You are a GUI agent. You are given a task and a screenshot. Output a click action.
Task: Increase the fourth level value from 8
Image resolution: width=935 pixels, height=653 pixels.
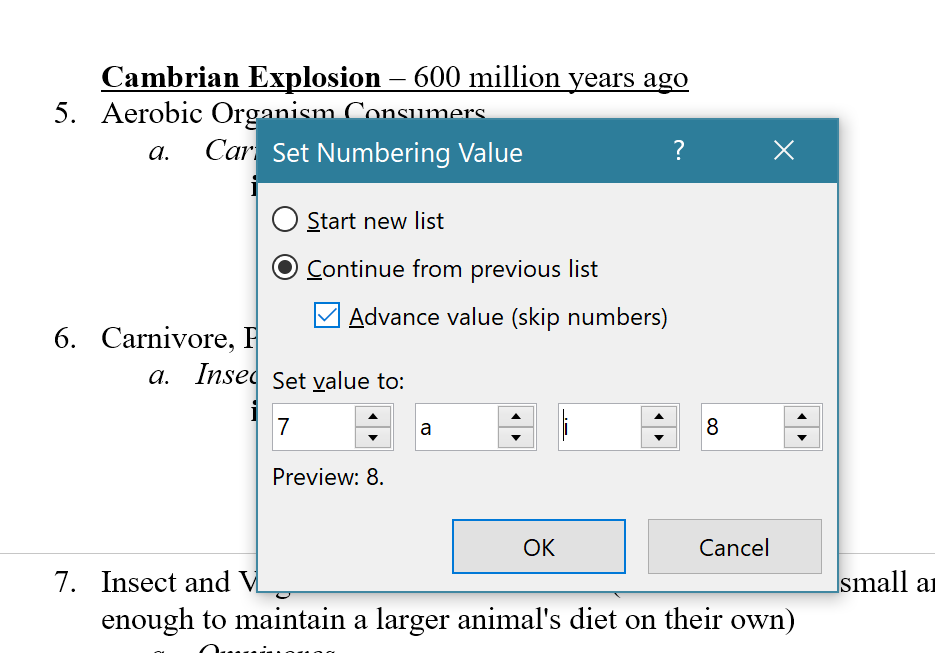coord(802,416)
